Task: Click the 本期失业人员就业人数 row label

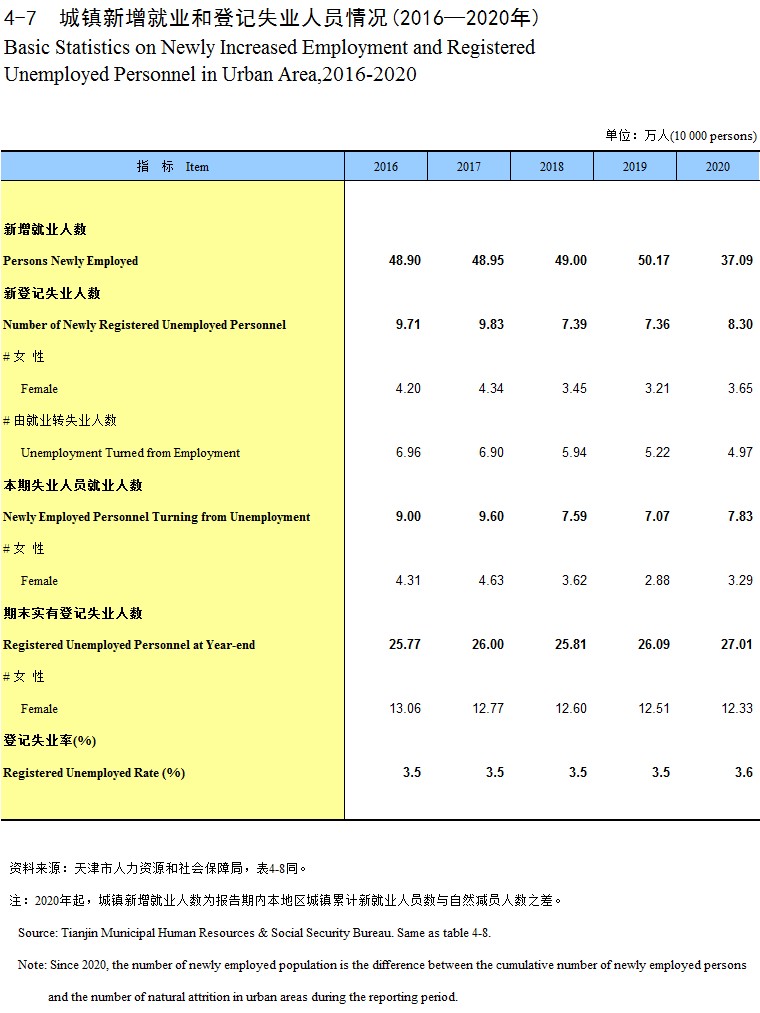Action: tap(72, 485)
